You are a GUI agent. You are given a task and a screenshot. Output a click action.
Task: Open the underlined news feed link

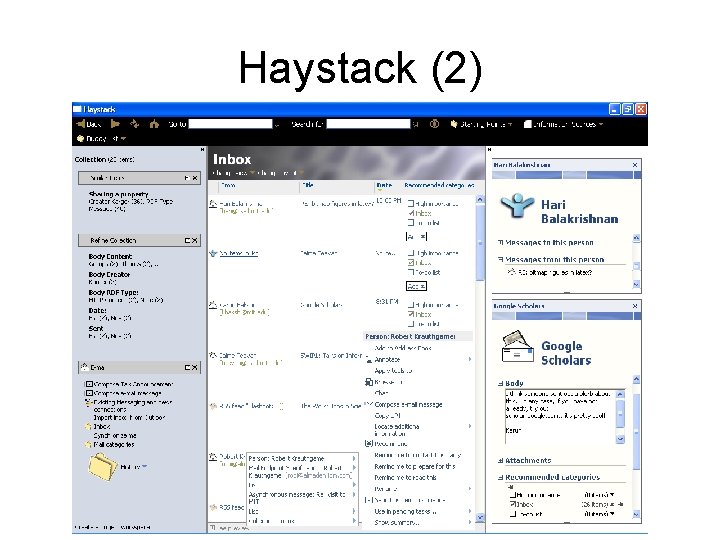pos(239,253)
